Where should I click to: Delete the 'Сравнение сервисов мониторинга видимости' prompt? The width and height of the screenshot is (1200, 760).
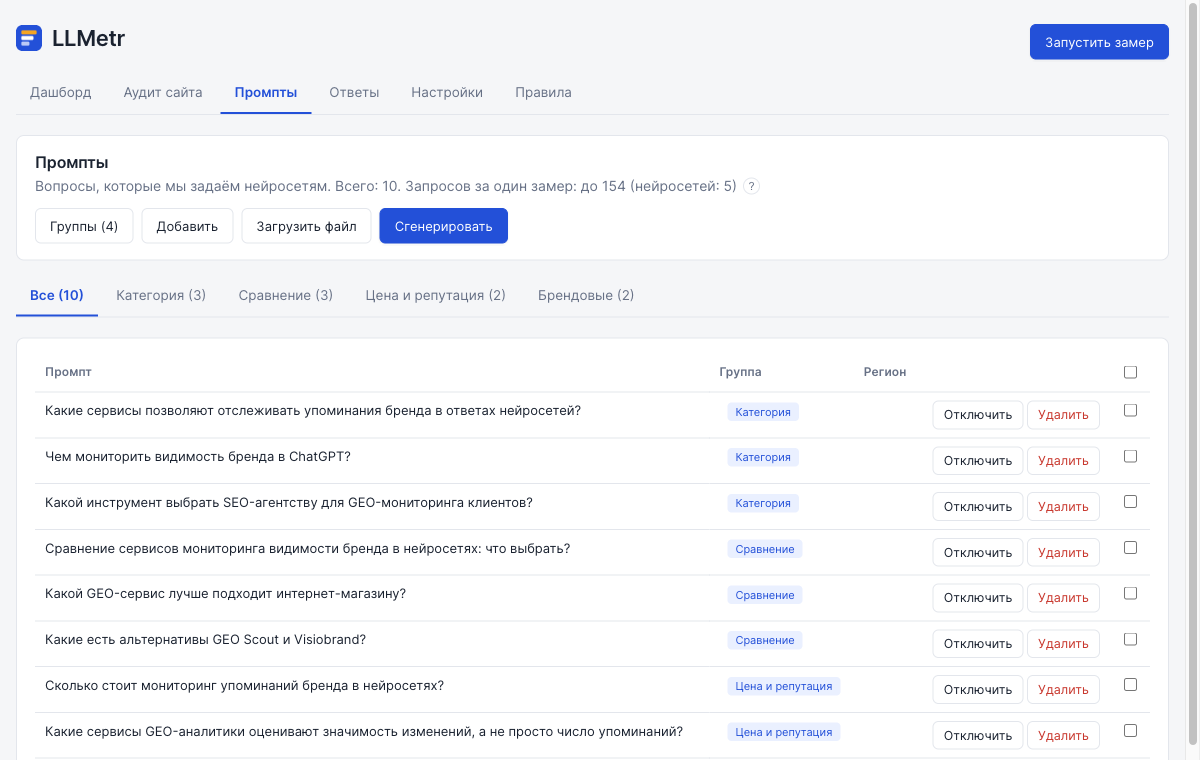click(x=1063, y=553)
